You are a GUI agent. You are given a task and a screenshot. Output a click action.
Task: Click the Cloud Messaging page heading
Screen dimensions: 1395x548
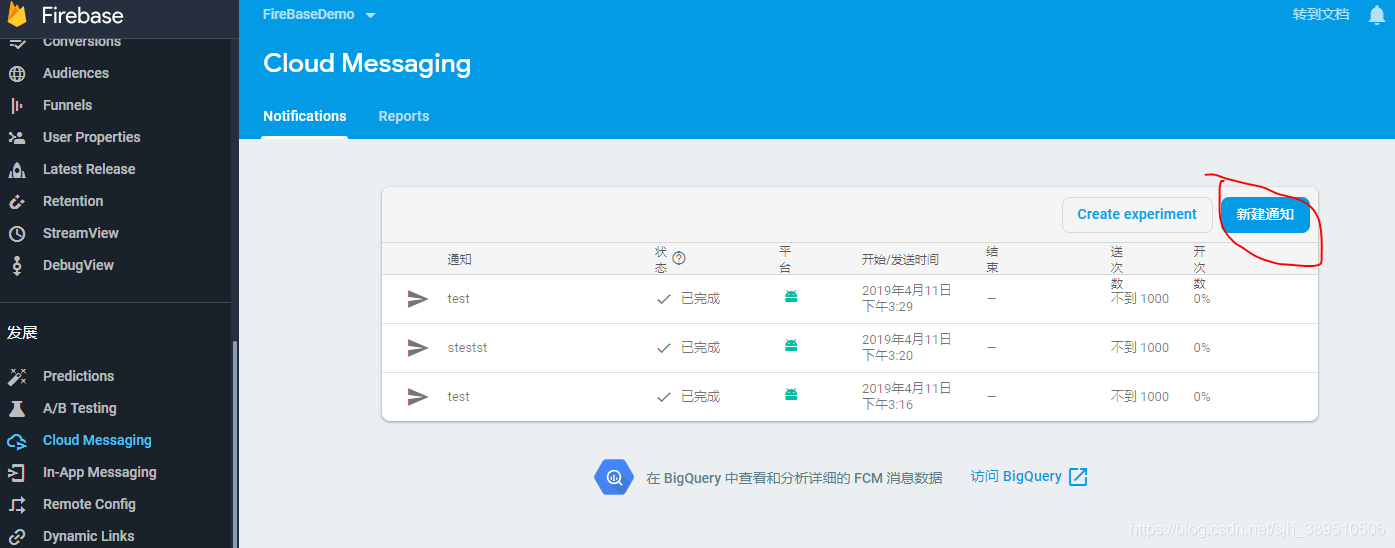click(367, 64)
